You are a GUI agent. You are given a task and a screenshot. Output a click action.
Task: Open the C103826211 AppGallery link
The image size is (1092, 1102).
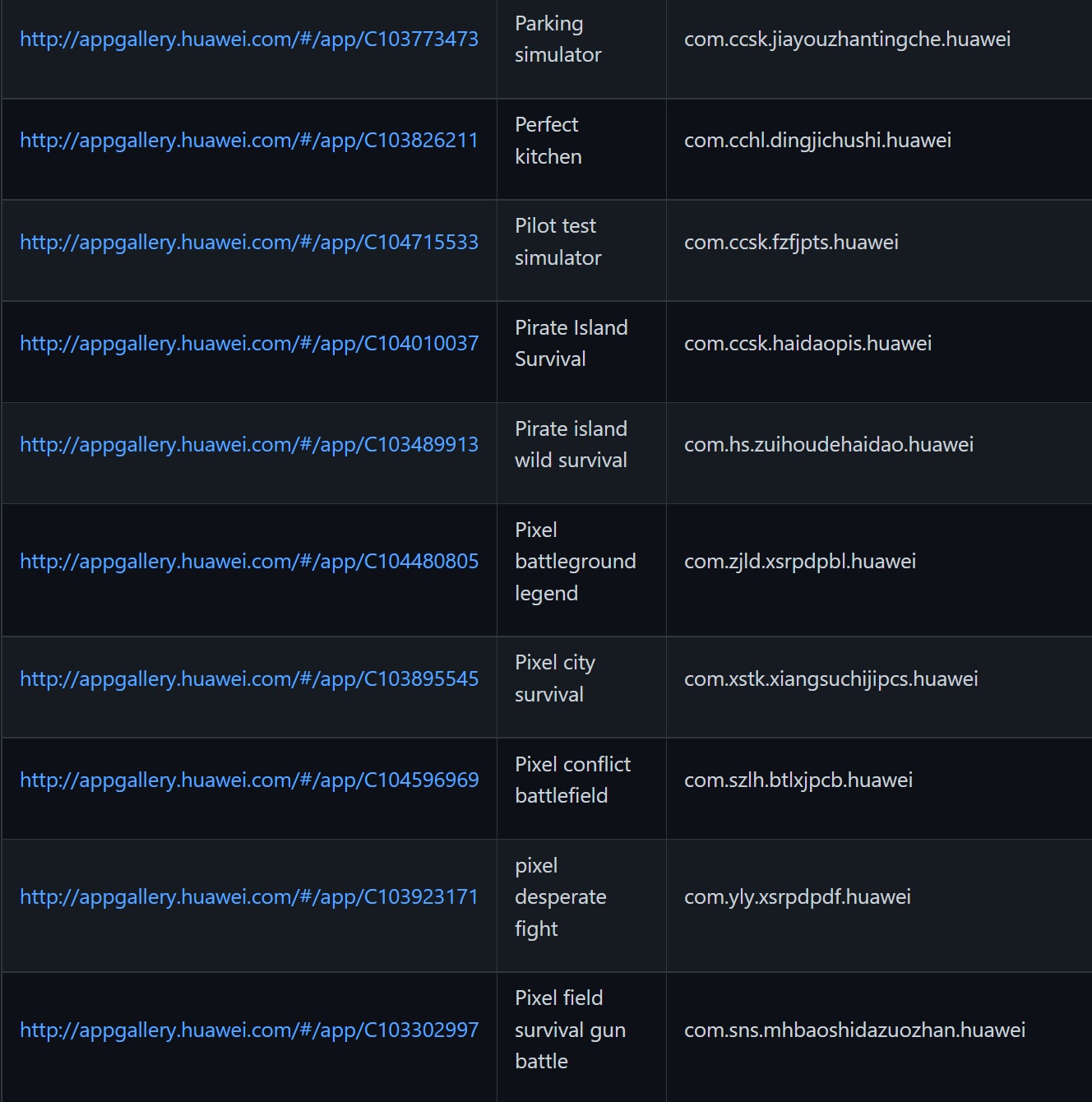pos(248,140)
